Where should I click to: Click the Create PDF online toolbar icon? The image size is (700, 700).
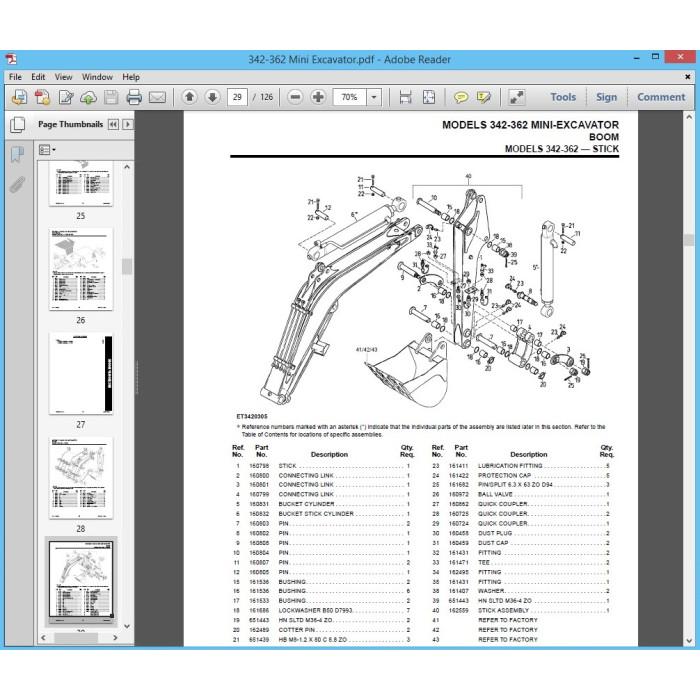(19, 97)
